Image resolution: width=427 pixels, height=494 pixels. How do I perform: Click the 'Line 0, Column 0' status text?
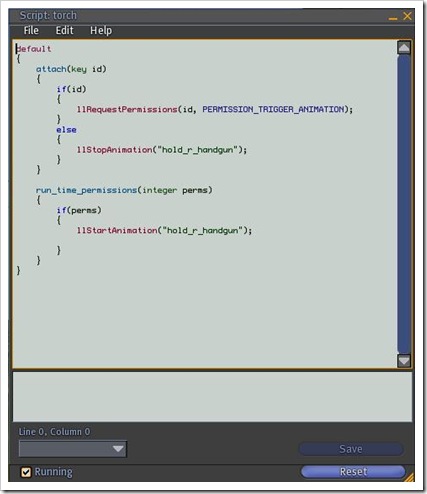(x=54, y=432)
